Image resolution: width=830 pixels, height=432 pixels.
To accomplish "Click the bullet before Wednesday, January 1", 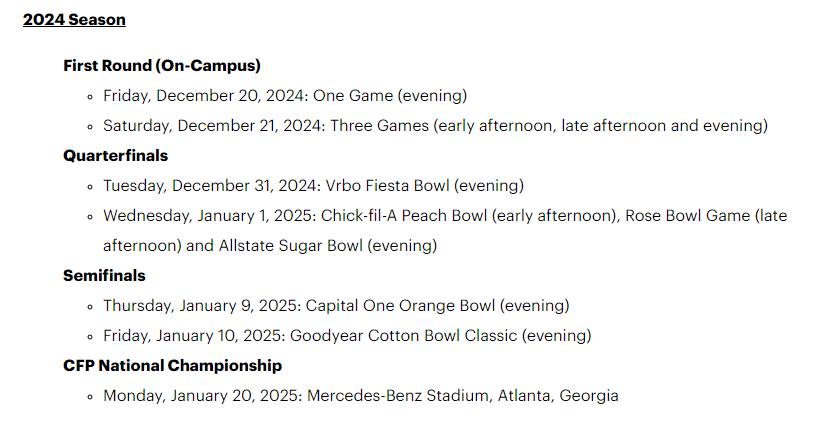I will click(x=90, y=216).
